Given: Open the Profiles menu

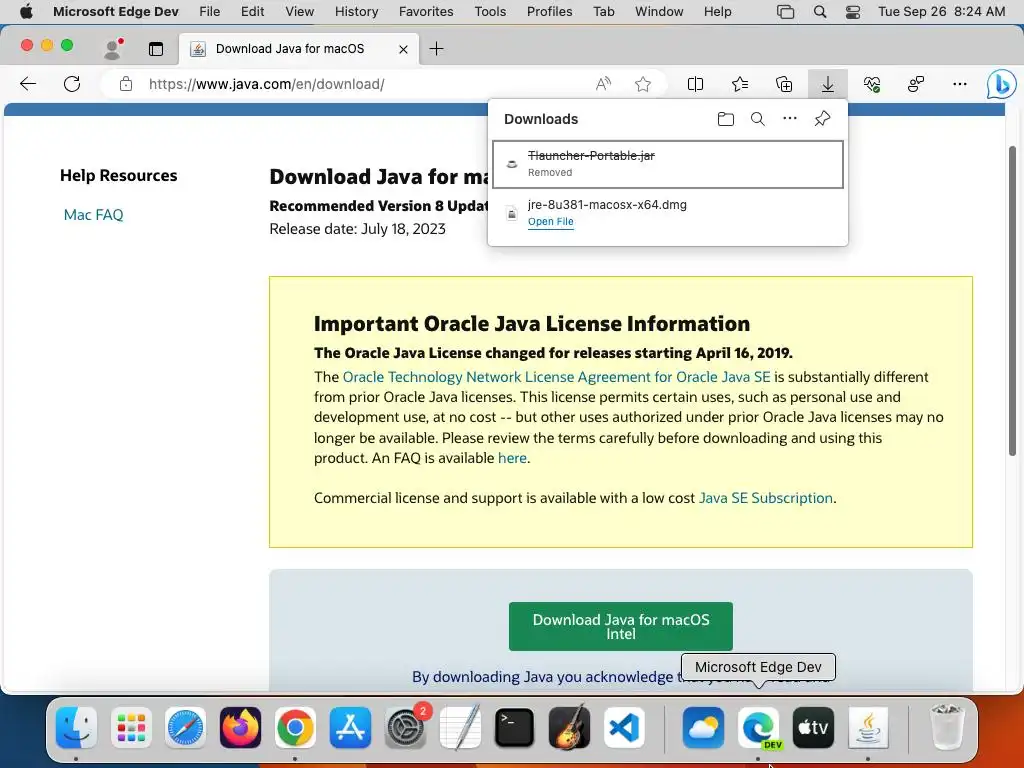Looking at the screenshot, I should point(549,11).
